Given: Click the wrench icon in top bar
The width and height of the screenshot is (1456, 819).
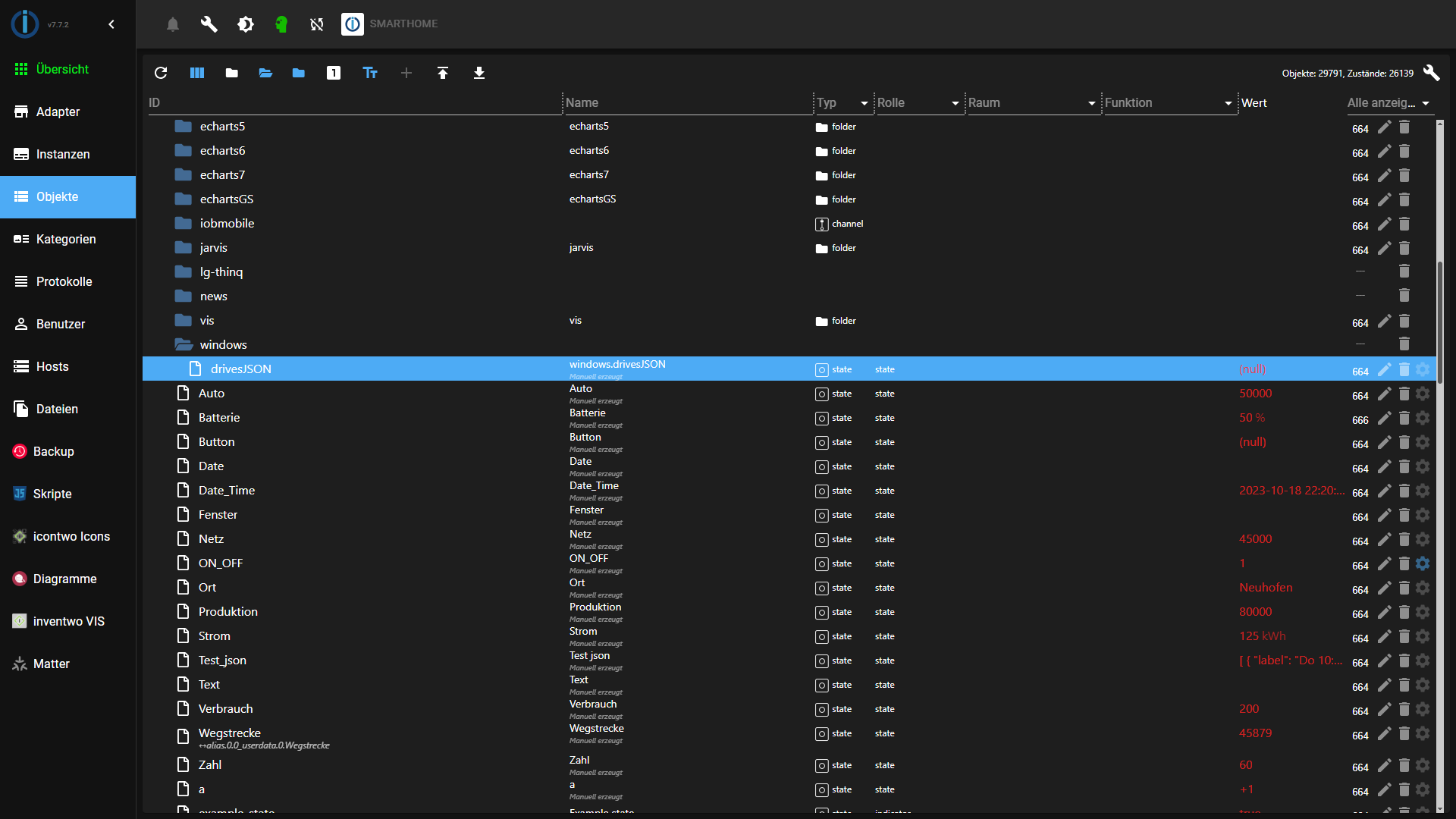Looking at the screenshot, I should [x=209, y=24].
